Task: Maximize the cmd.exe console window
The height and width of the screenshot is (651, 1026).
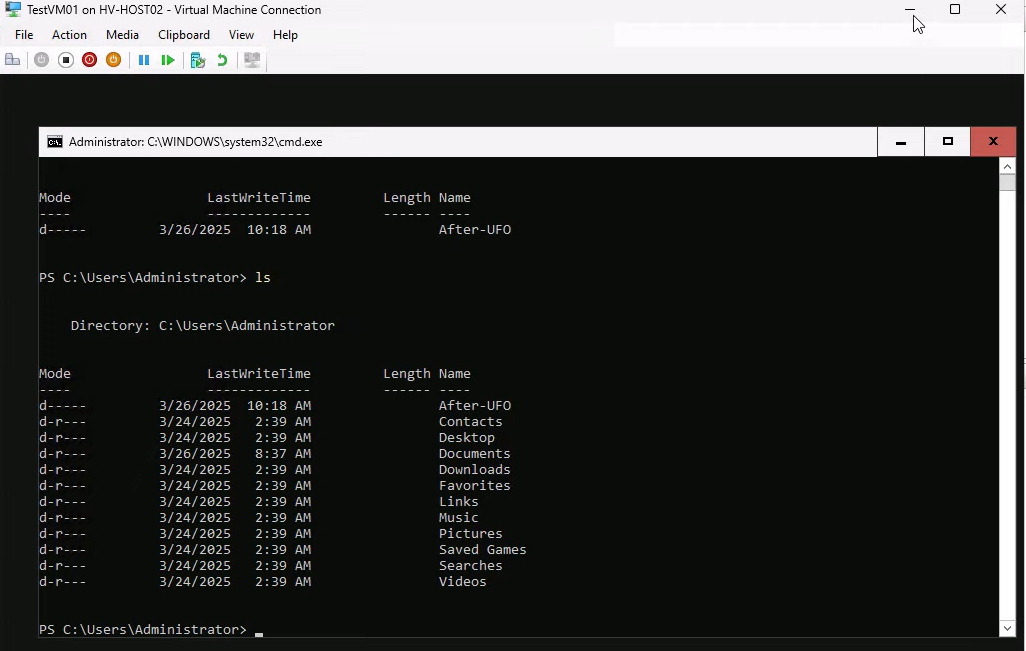Action: 947,142
